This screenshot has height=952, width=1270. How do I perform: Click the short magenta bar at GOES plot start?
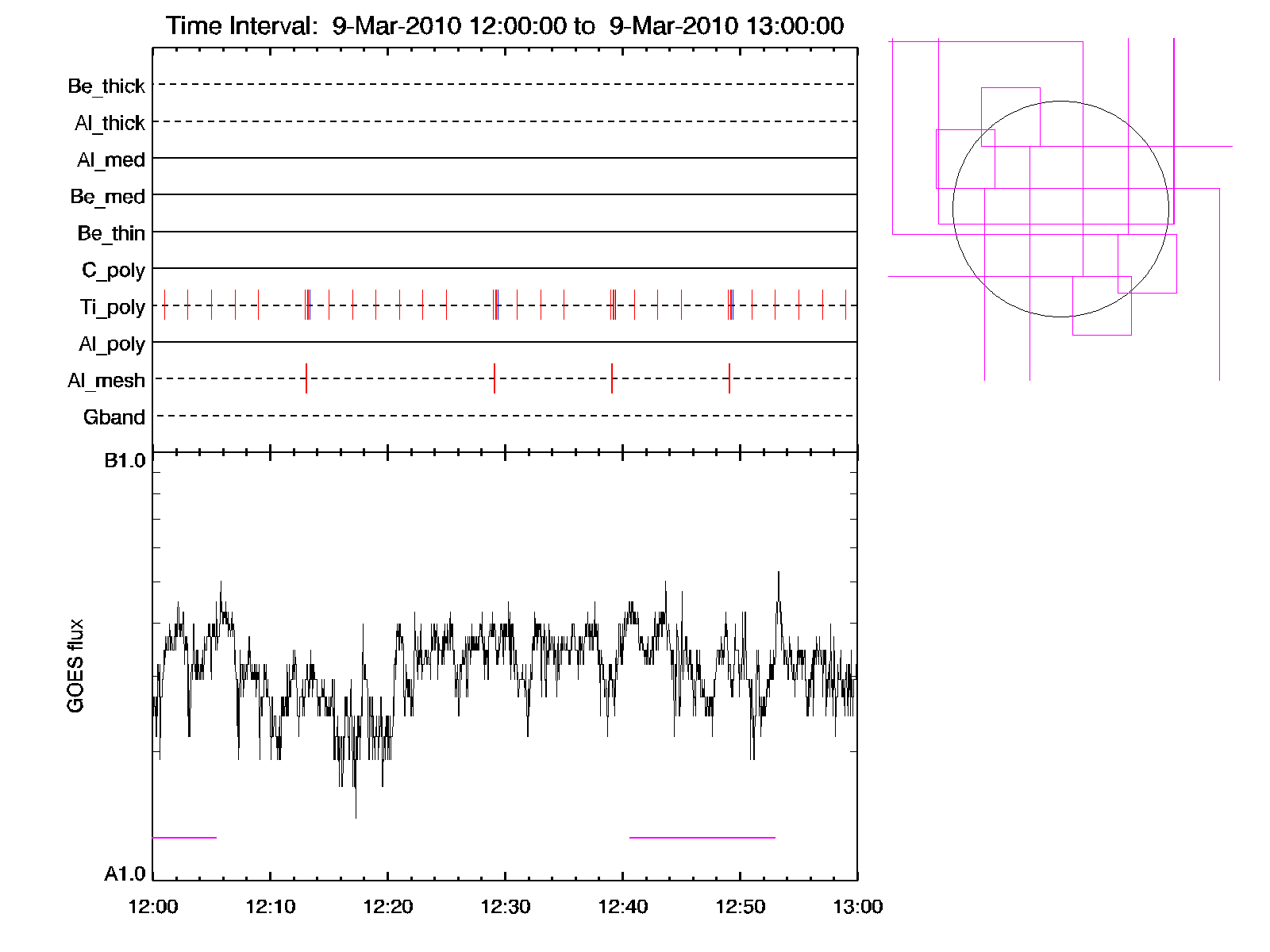tap(184, 837)
